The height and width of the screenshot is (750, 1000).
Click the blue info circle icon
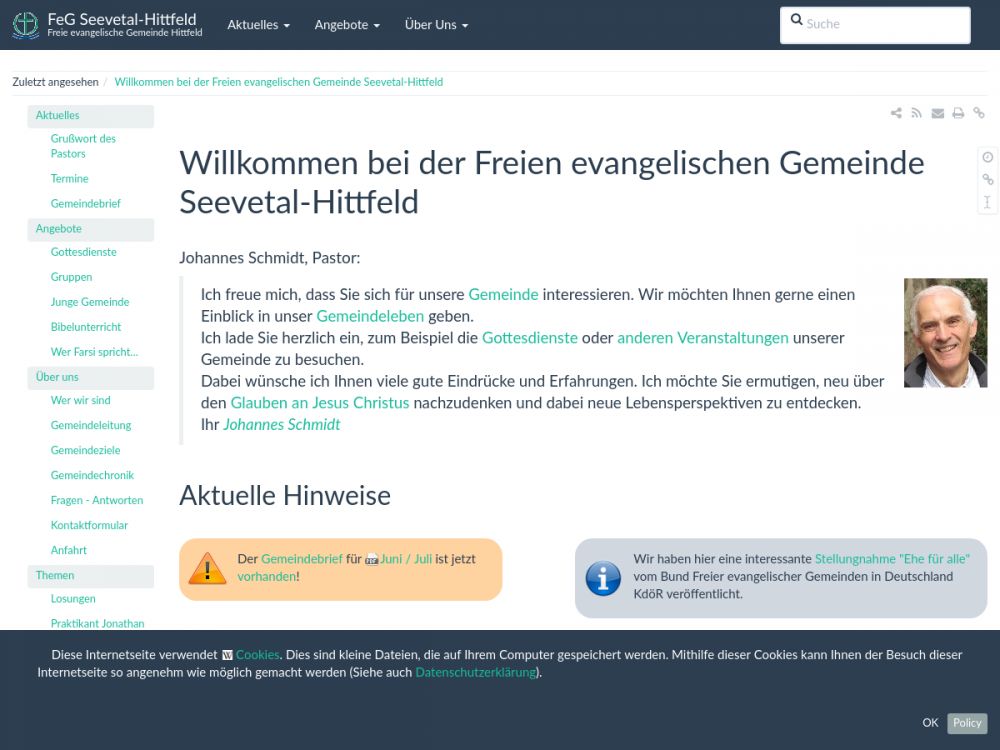tap(603, 578)
